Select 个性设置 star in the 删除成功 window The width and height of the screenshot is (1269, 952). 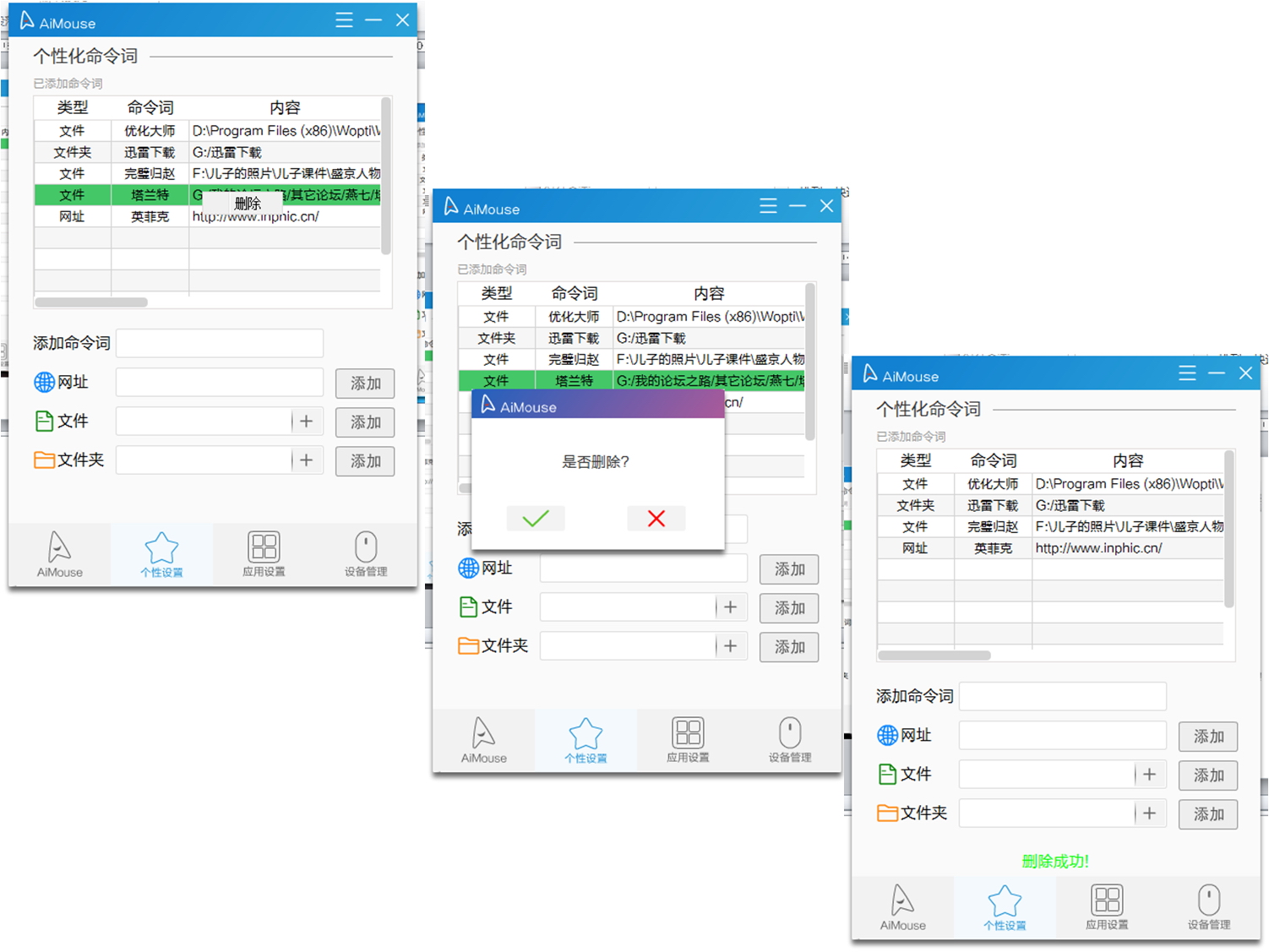point(1004,907)
